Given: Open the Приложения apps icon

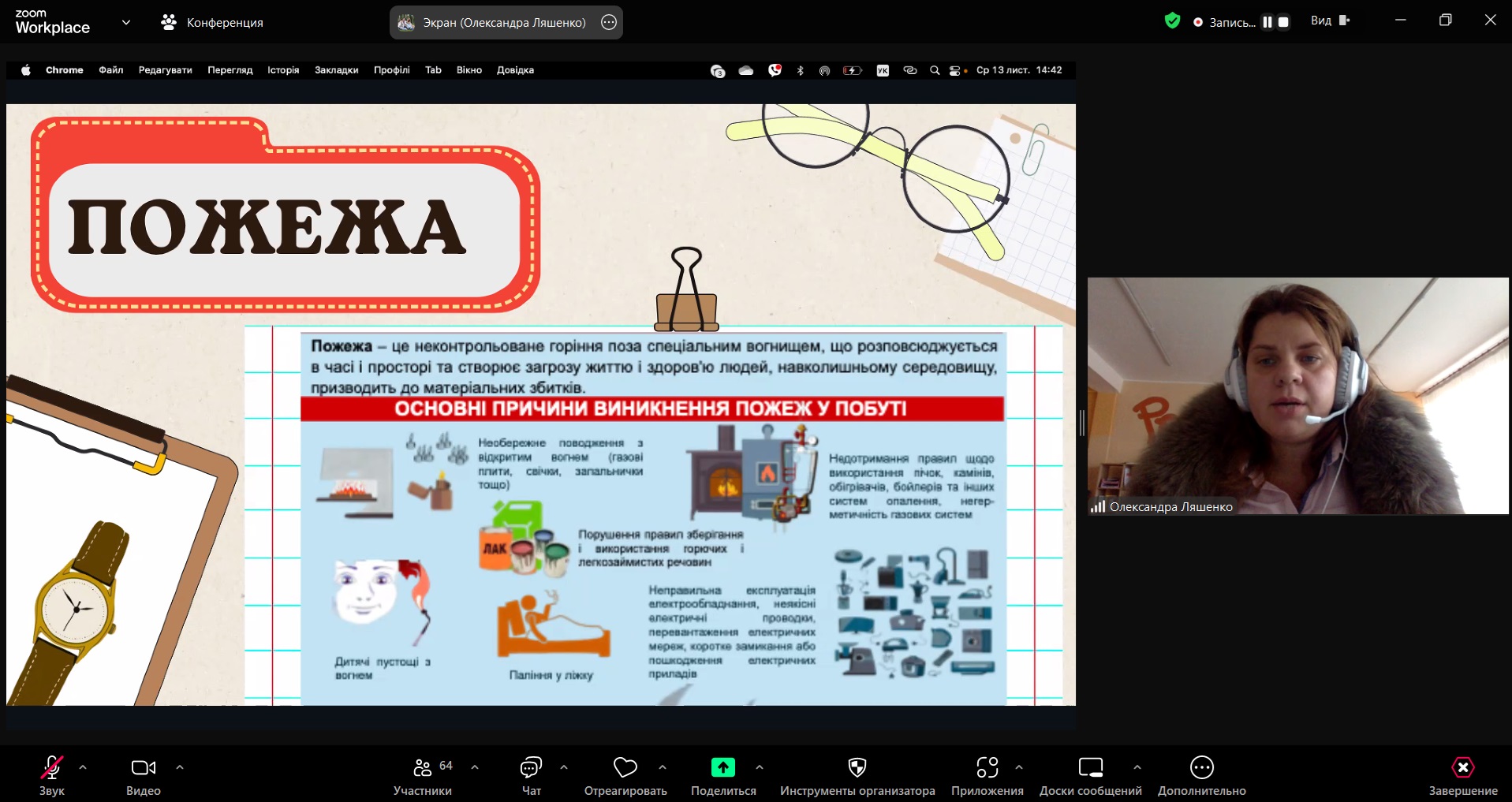Looking at the screenshot, I should pyautogui.click(x=987, y=767).
